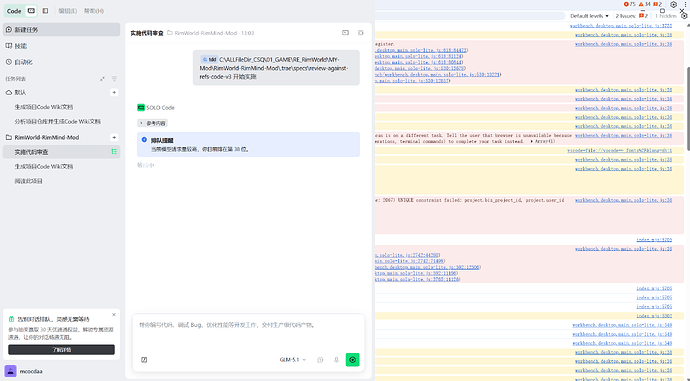Open the 自动化 automation page
Screen dimensions: 690x381
pyautogui.click(x=61, y=62)
